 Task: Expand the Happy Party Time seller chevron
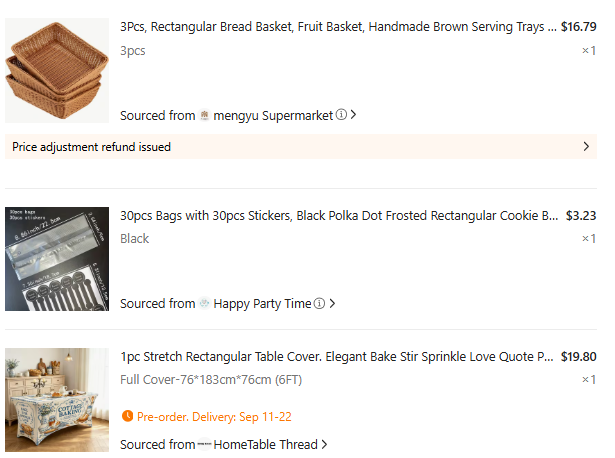pos(332,303)
